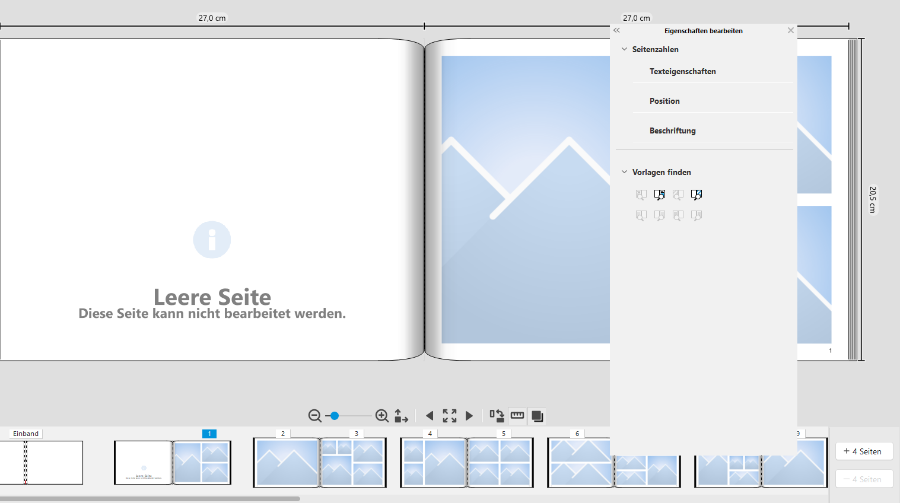Image resolution: width=900 pixels, height=503 pixels.
Task: Click the fit-to-screen arrows icon
Action: click(449, 415)
